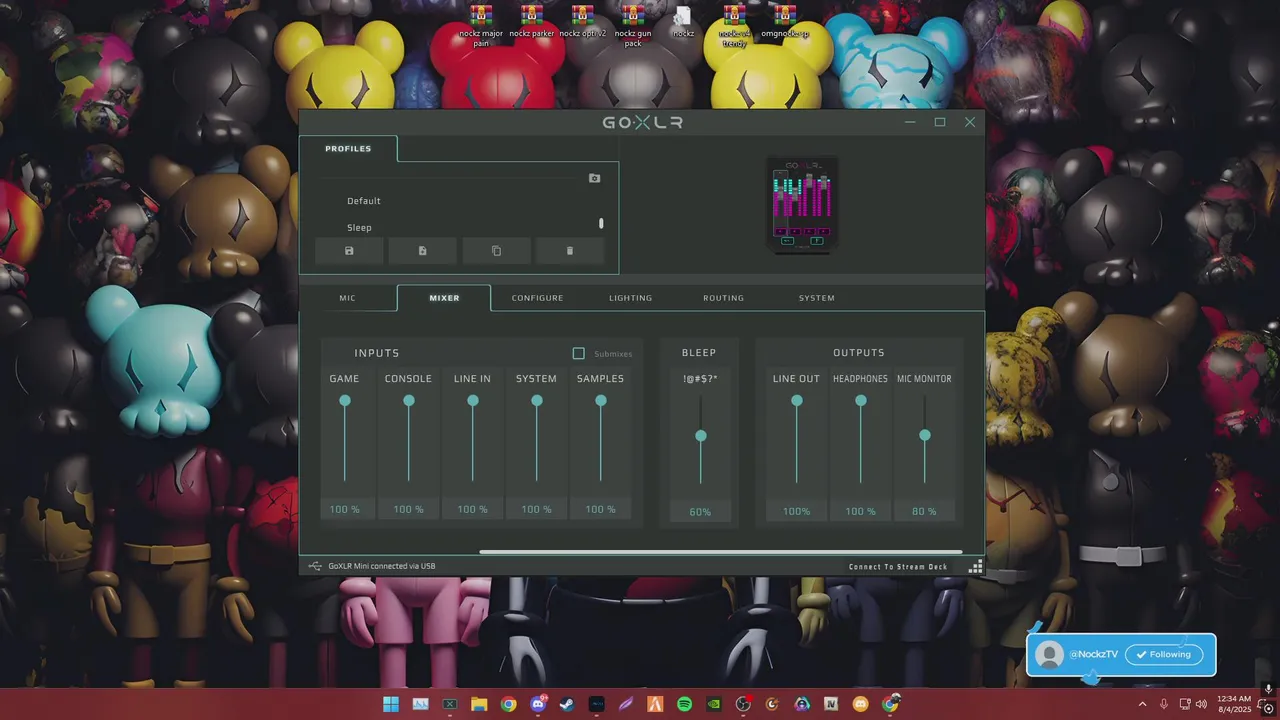Open the plain nockz file on desktop
The image size is (1280, 720).
pyautogui.click(x=683, y=22)
